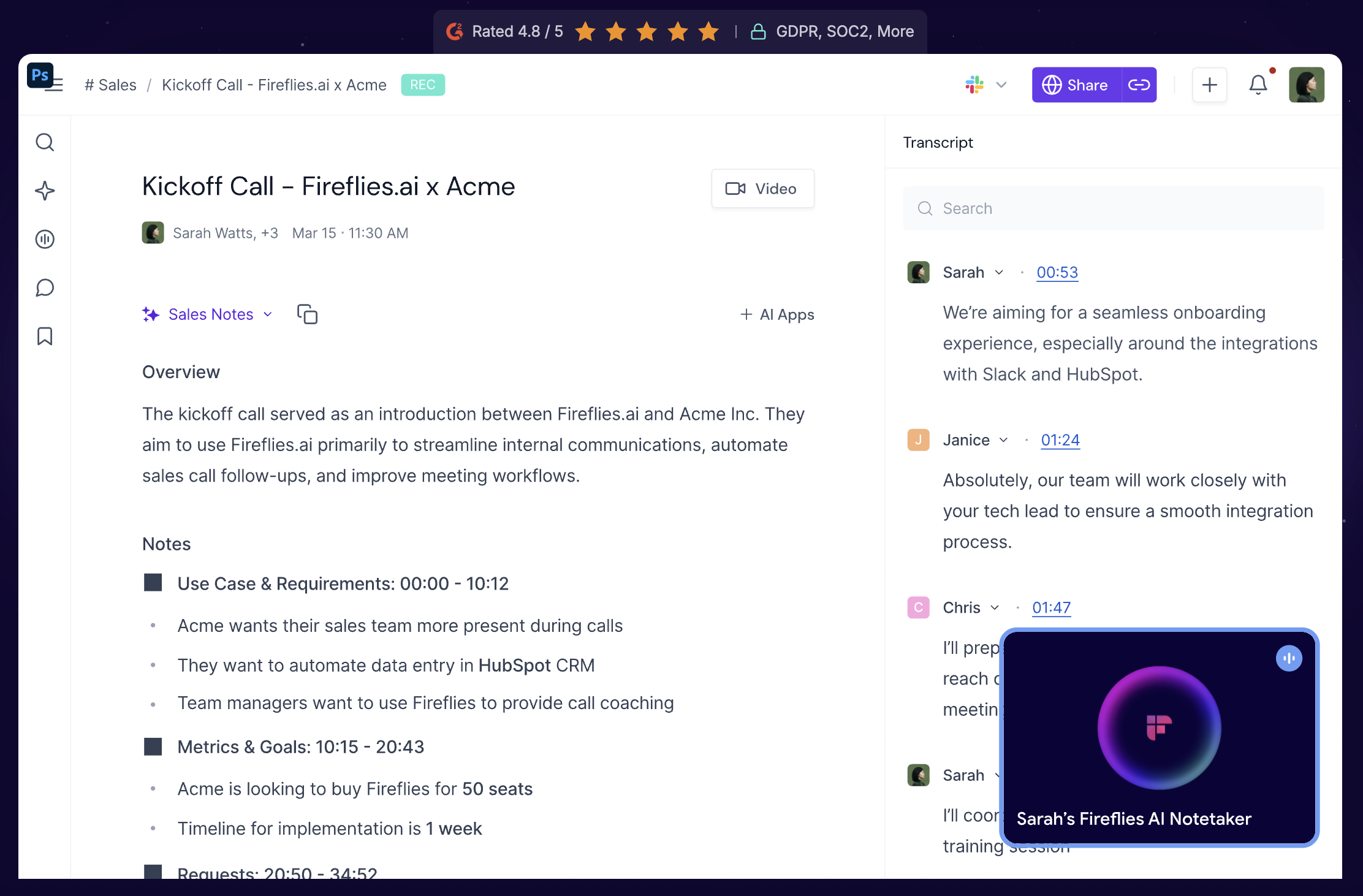This screenshot has height=896, width=1363.
Task: Jump to timestamp 00:53 link
Action: point(1057,272)
